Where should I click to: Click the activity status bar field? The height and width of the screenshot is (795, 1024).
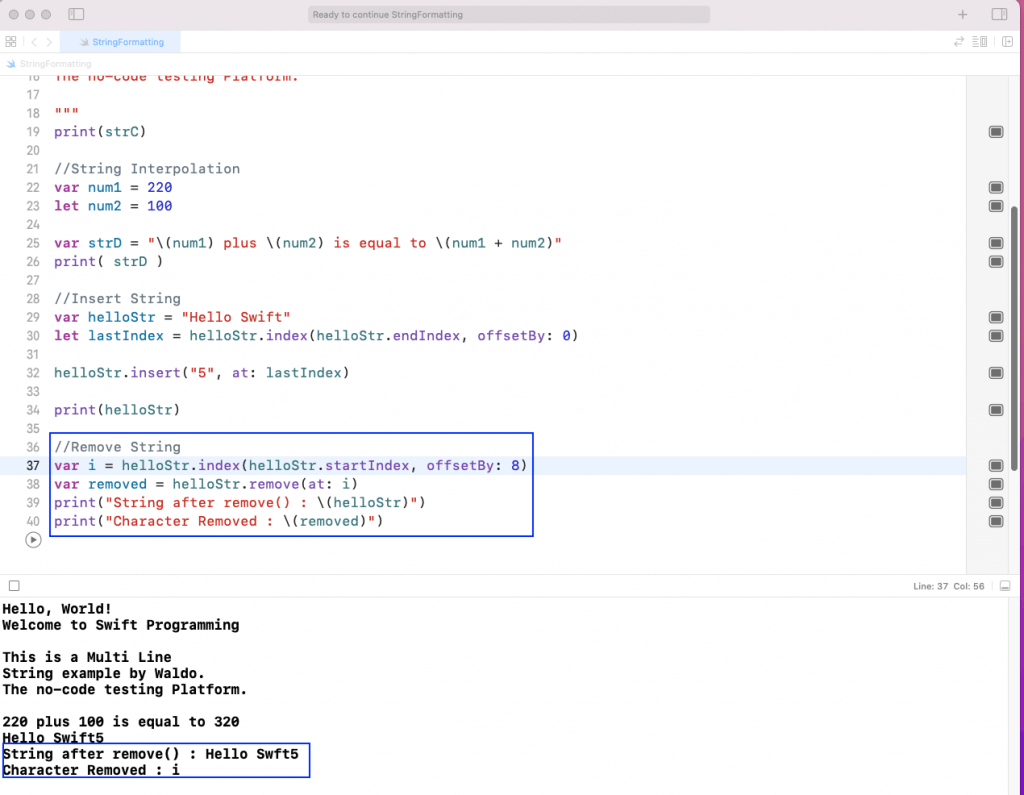tap(510, 15)
